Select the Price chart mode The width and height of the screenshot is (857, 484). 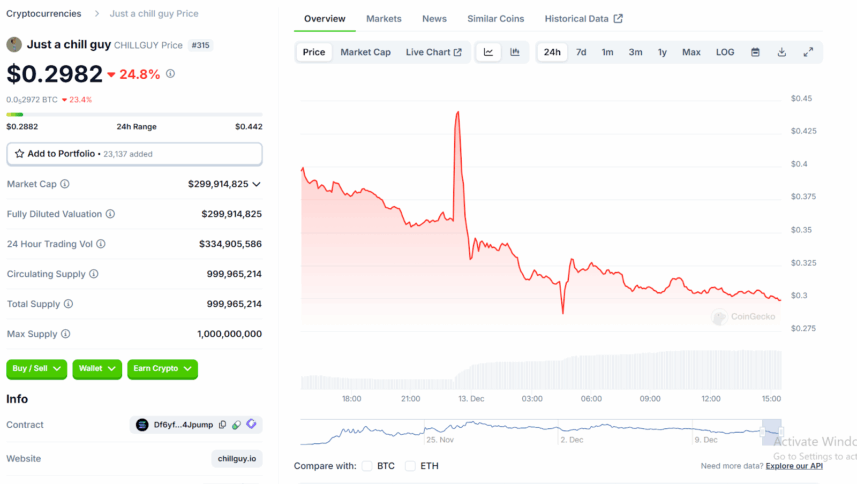(x=314, y=52)
